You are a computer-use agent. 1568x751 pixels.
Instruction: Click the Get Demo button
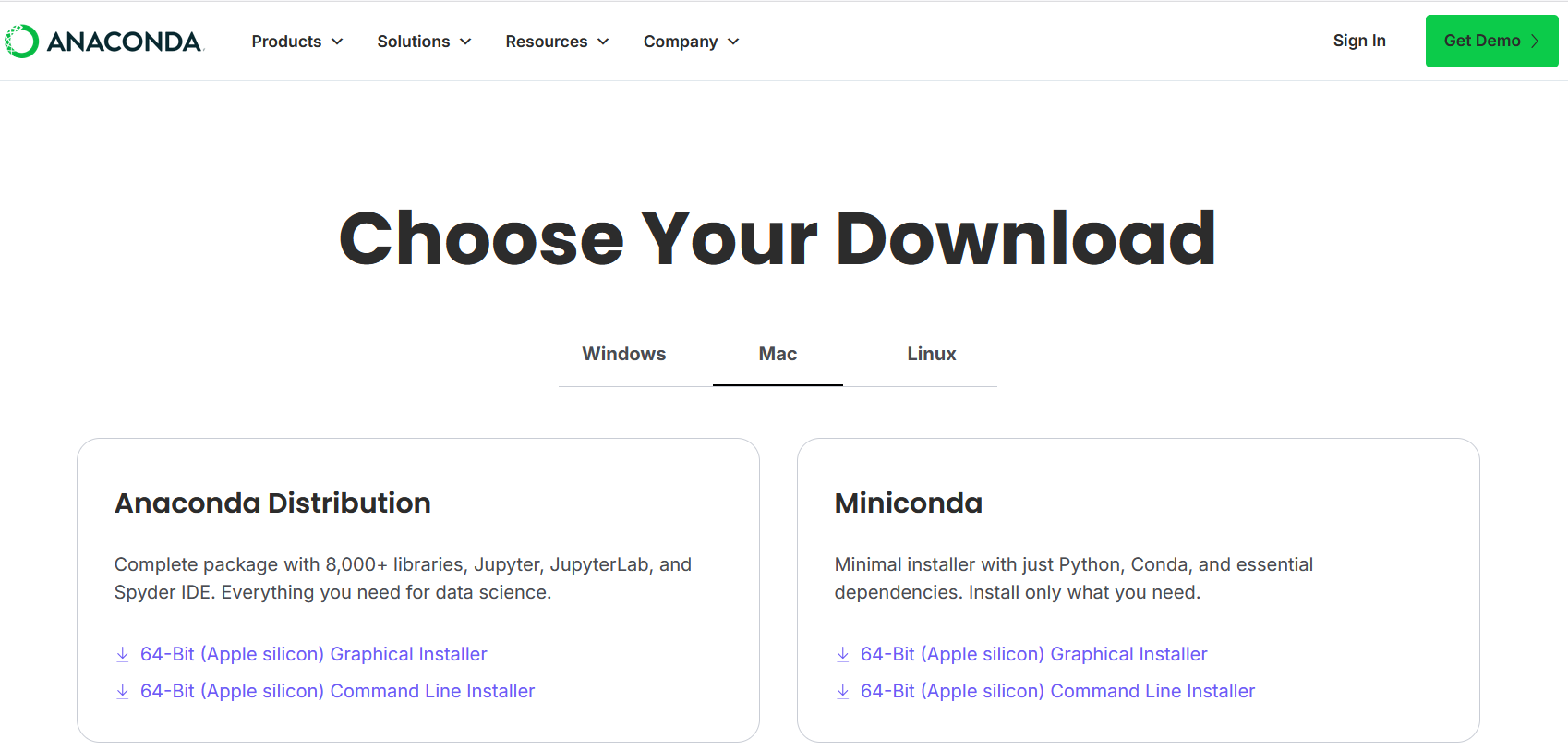(x=1491, y=41)
